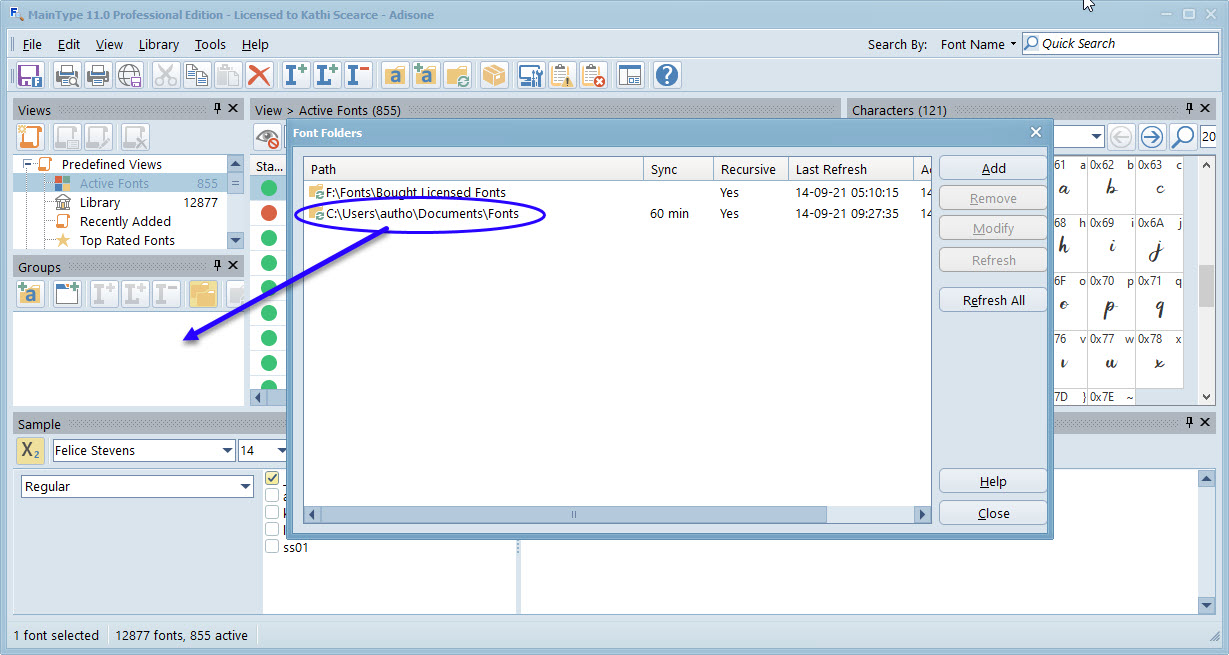
Task: Select Recently Added in the Views tree
Action: 125,221
